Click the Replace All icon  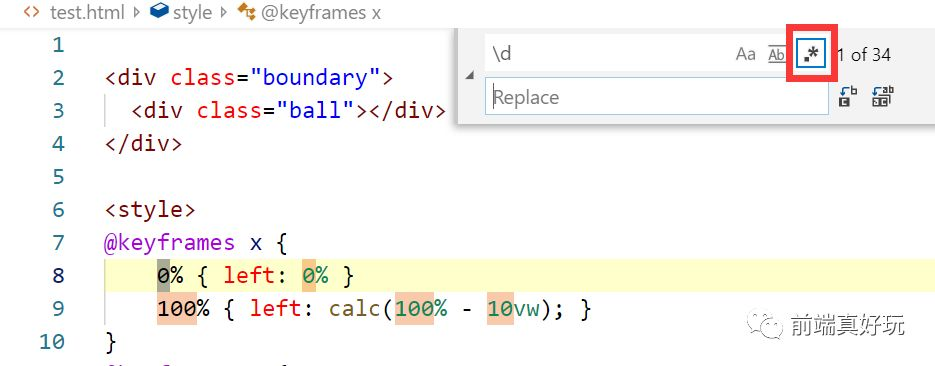pos(883,97)
